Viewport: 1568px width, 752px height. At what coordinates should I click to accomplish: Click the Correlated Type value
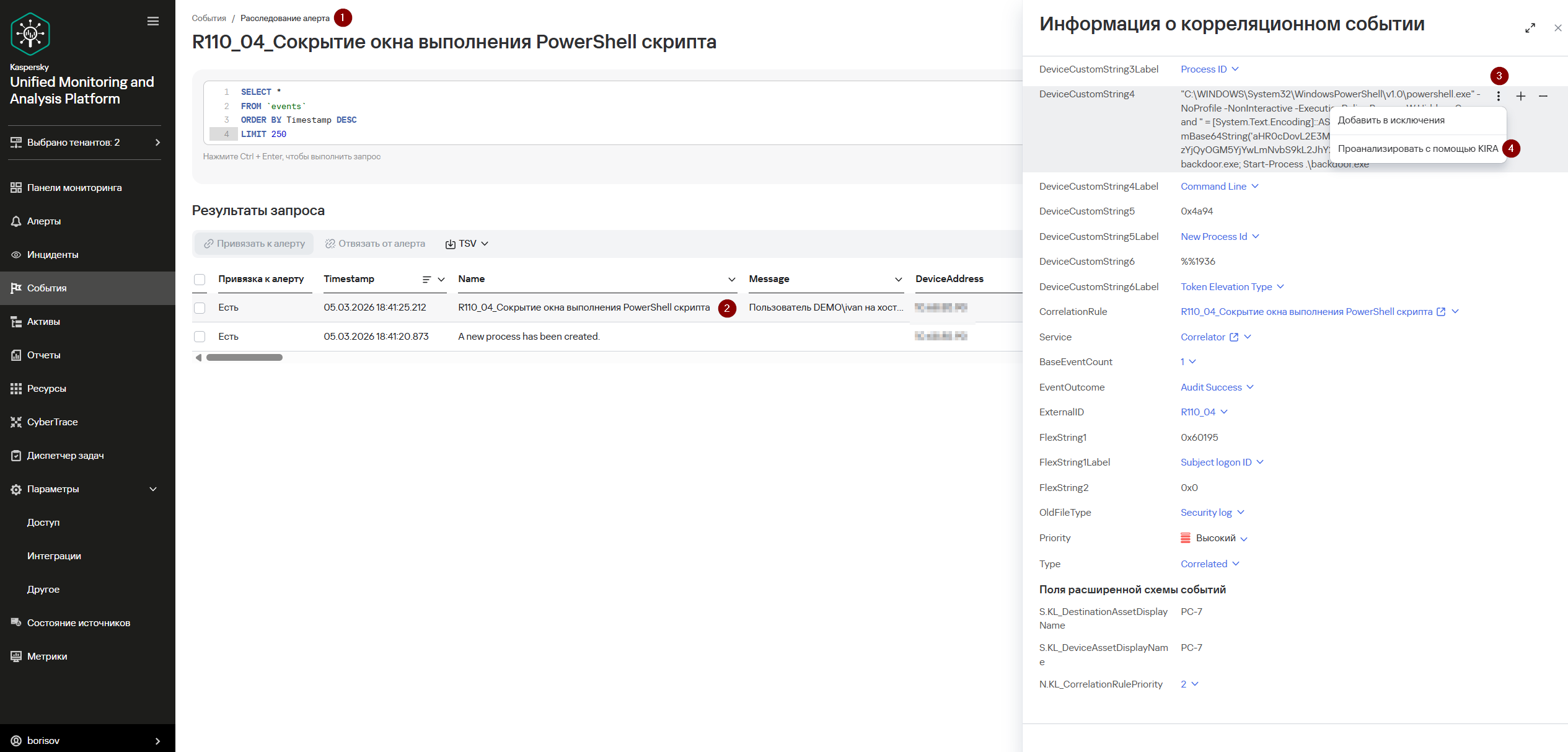1204,564
